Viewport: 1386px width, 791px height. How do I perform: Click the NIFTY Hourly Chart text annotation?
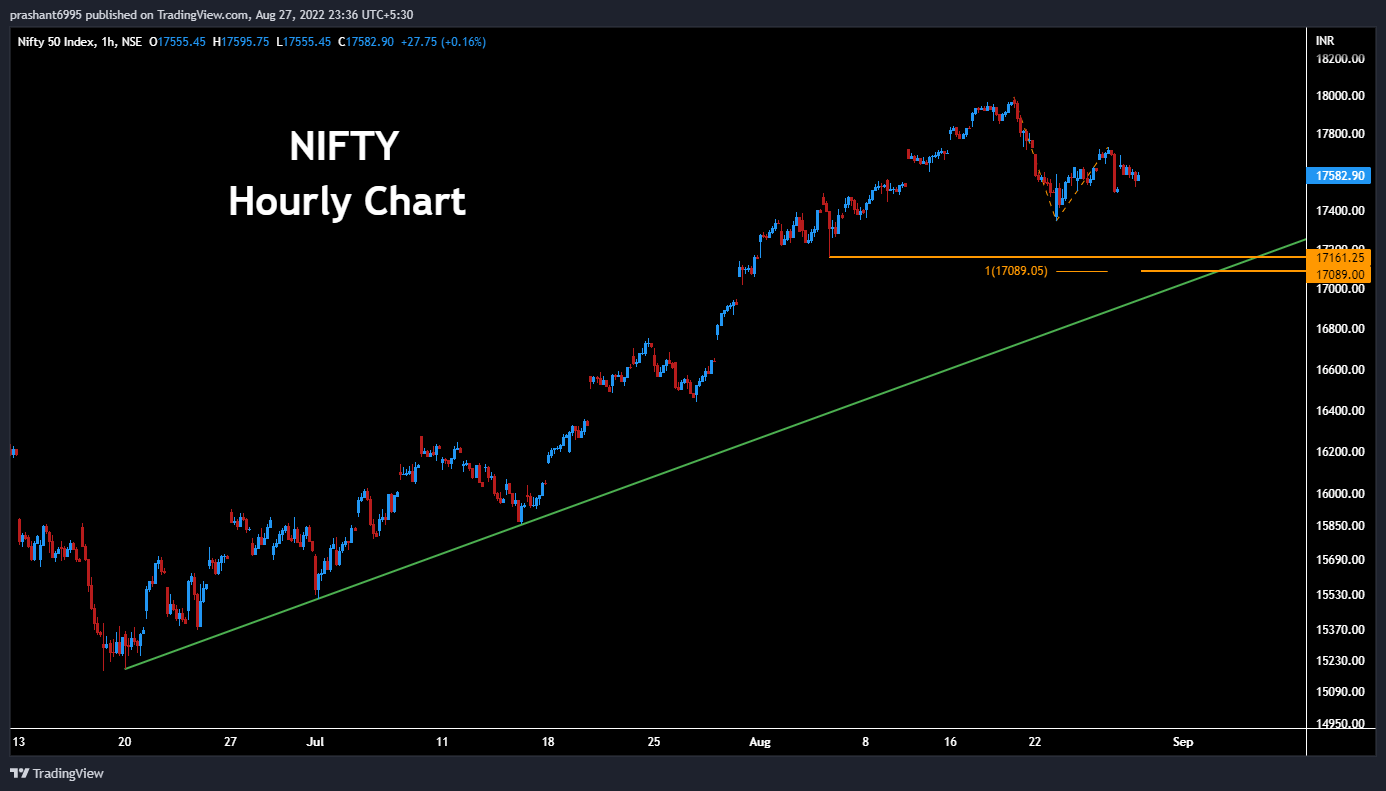(x=346, y=174)
